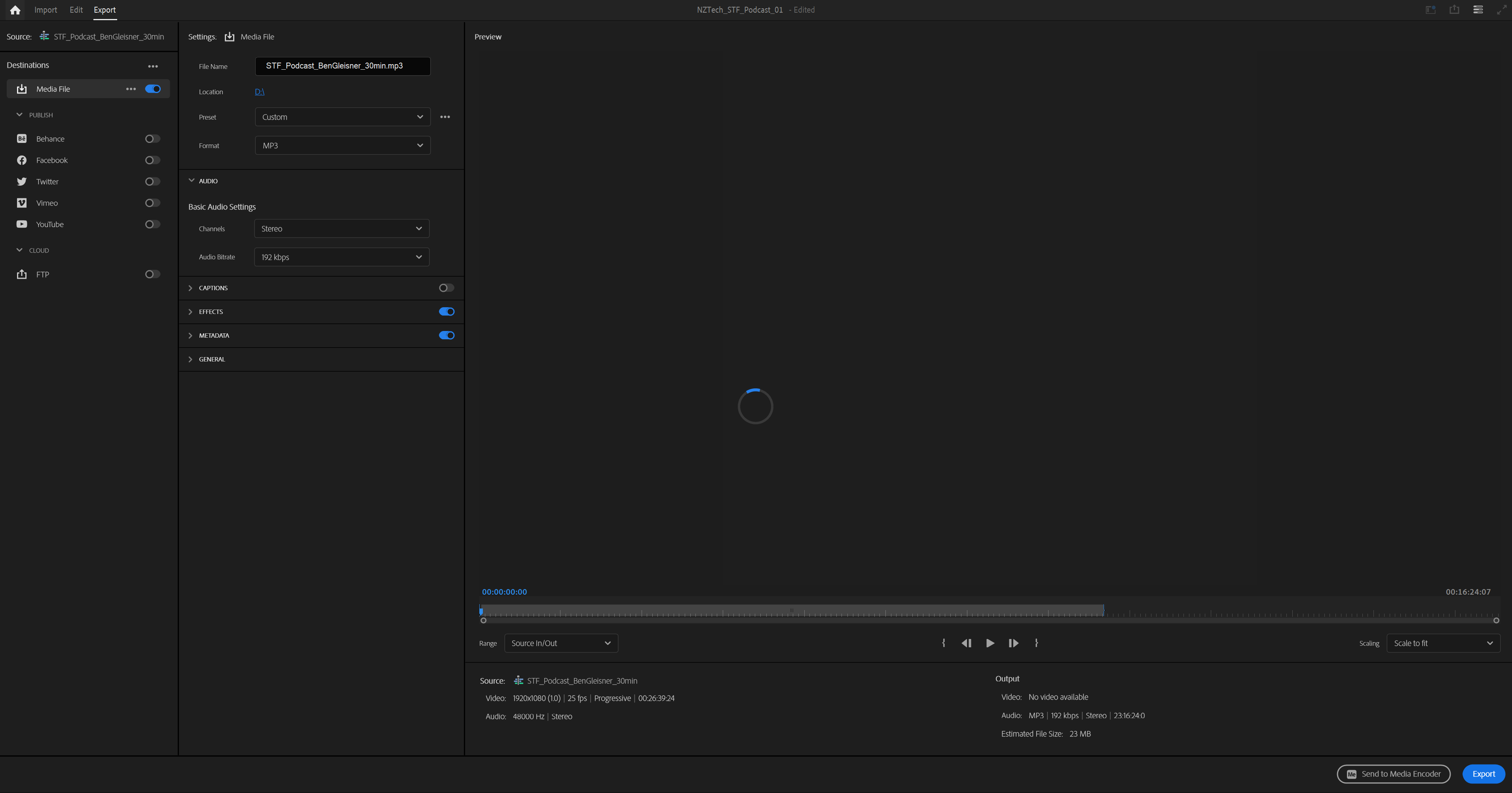Screen dimensions: 1512x793
Task: Expand the General settings section
Action: pyautogui.click(x=191, y=359)
